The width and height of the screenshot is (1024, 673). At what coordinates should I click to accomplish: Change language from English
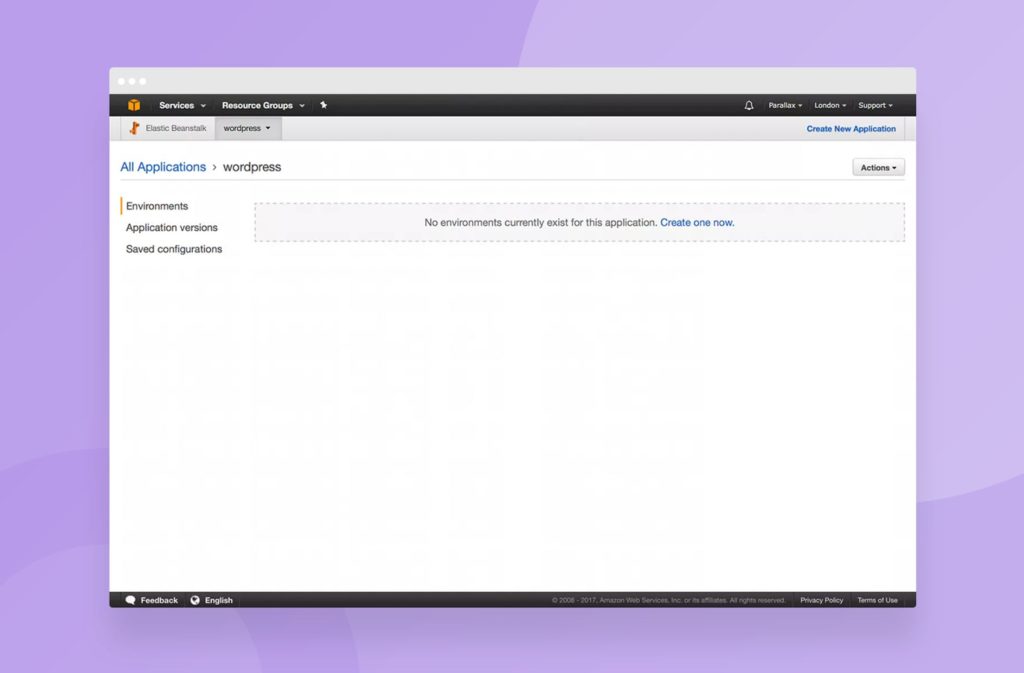click(x=219, y=600)
